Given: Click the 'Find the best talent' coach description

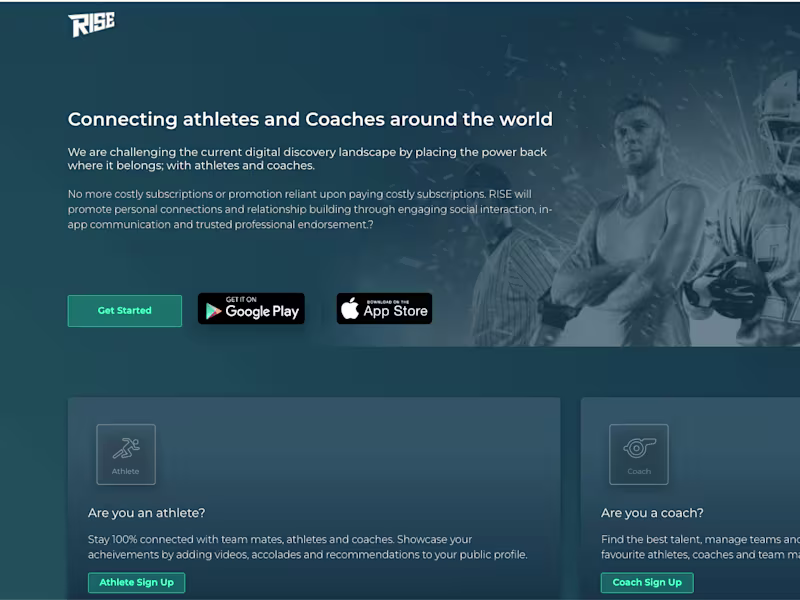Looking at the screenshot, I should [700, 547].
